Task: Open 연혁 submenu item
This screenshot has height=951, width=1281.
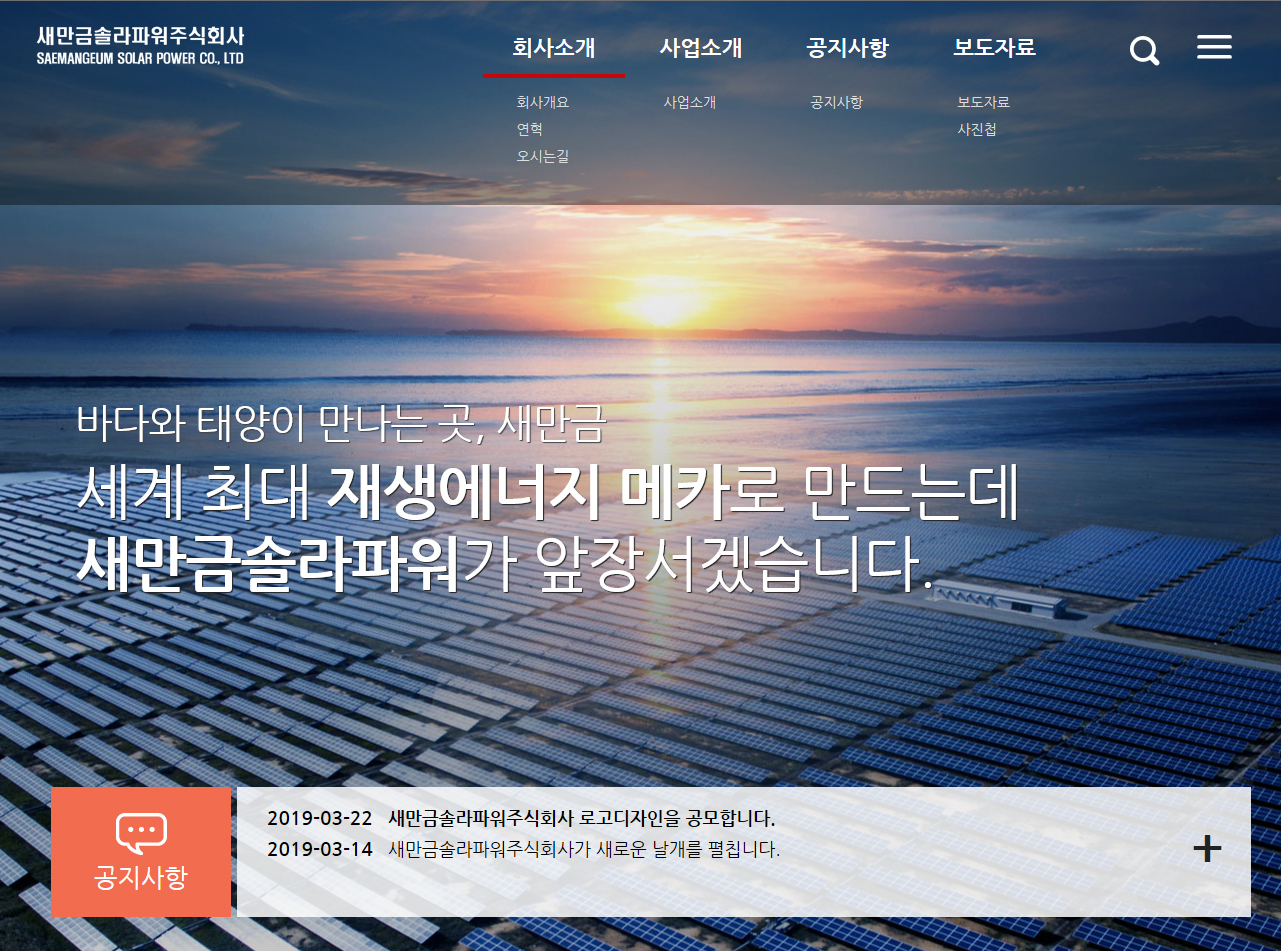Action: [x=529, y=129]
